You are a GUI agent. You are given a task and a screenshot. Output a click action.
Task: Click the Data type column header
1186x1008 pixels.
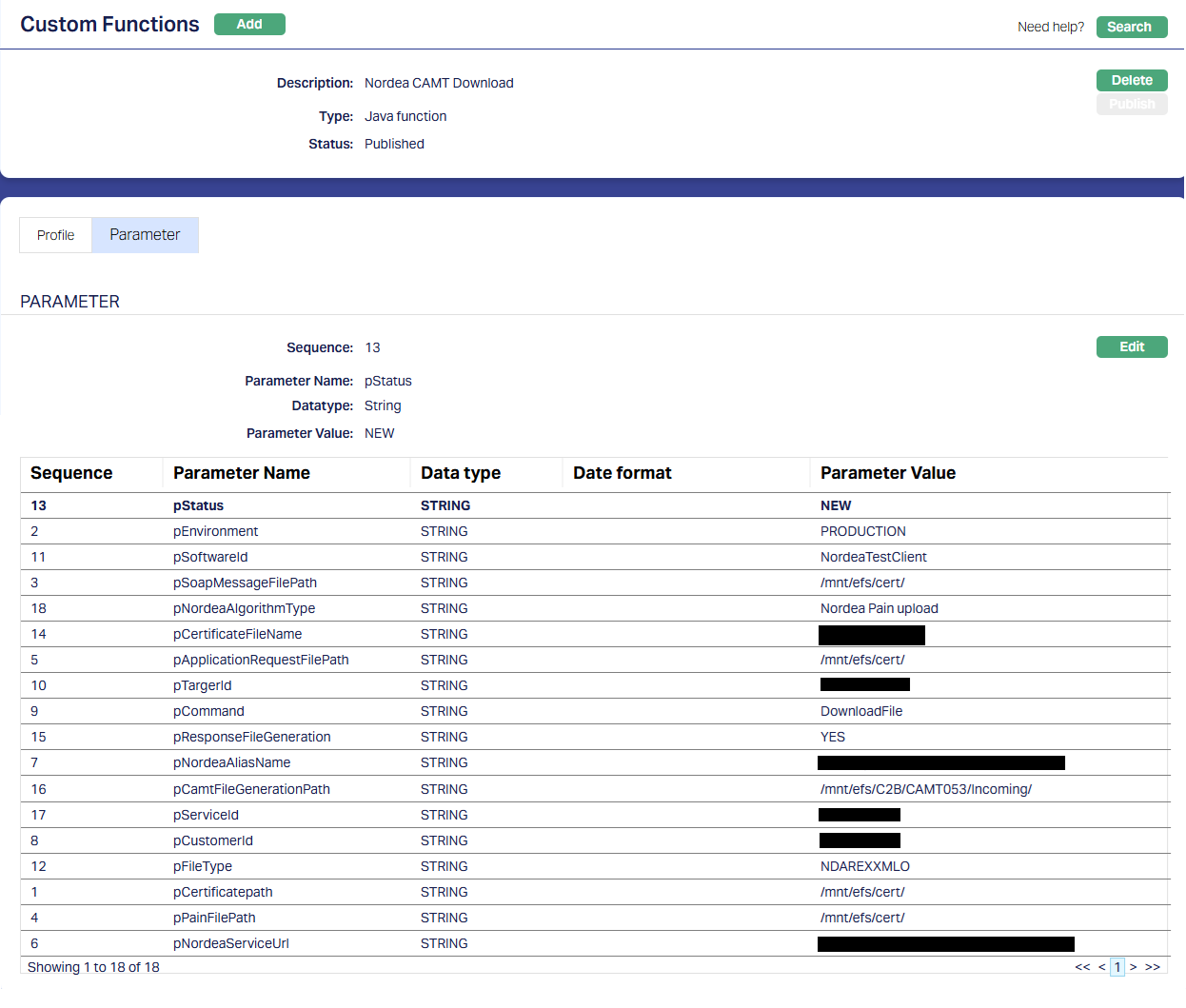tap(461, 473)
